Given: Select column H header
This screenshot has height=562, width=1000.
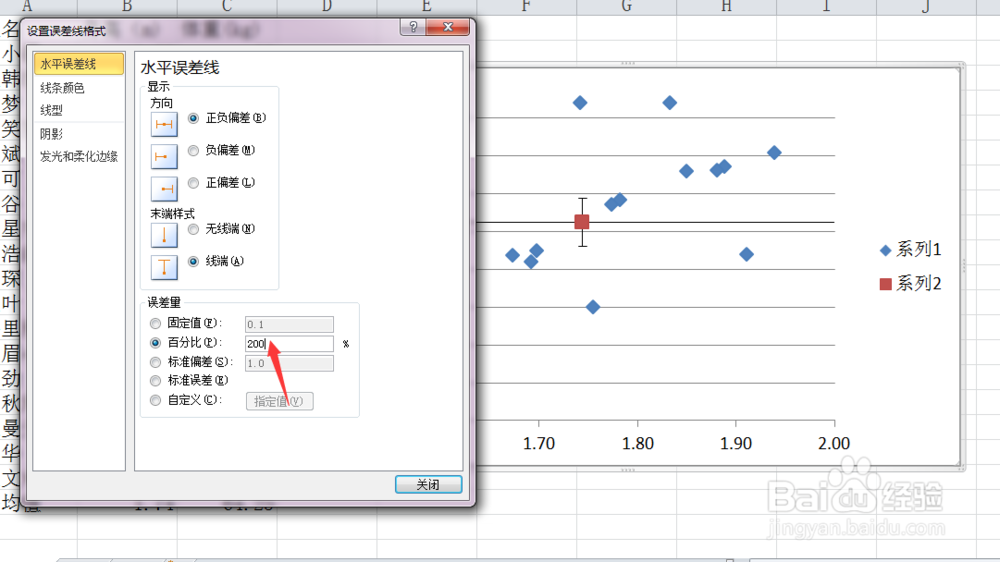Looking at the screenshot, I should pyautogui.click(x=726, y=7).
